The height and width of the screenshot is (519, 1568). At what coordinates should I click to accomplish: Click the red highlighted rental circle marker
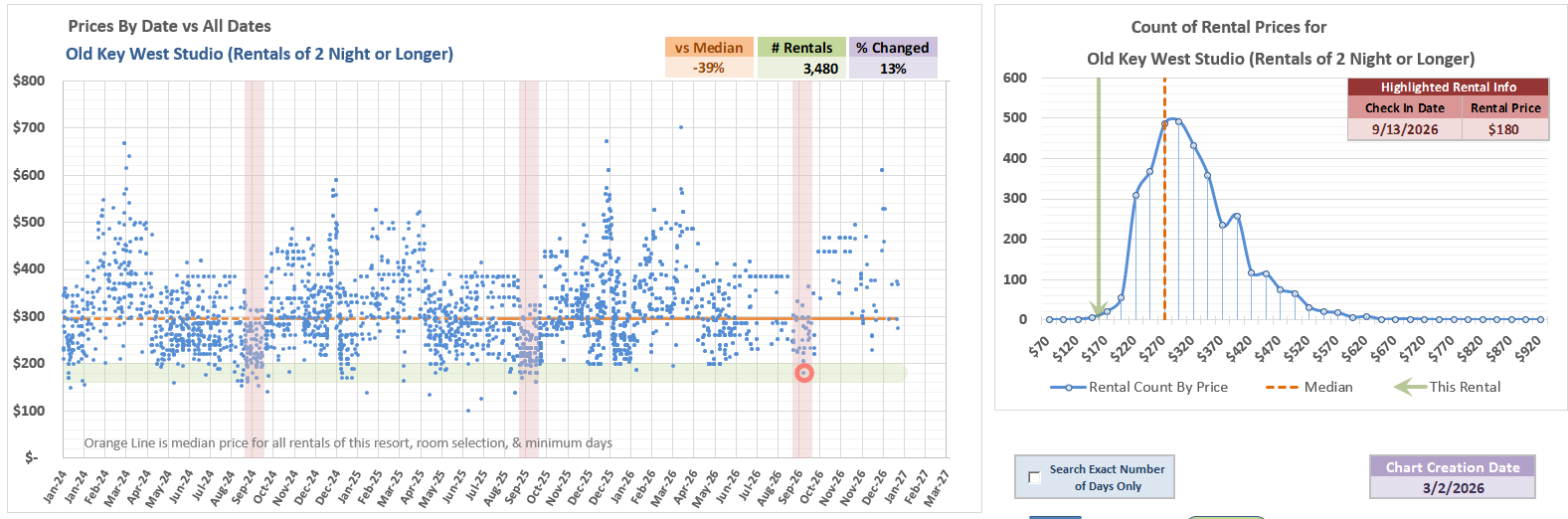pyautogui.click(x=804, y=373)
